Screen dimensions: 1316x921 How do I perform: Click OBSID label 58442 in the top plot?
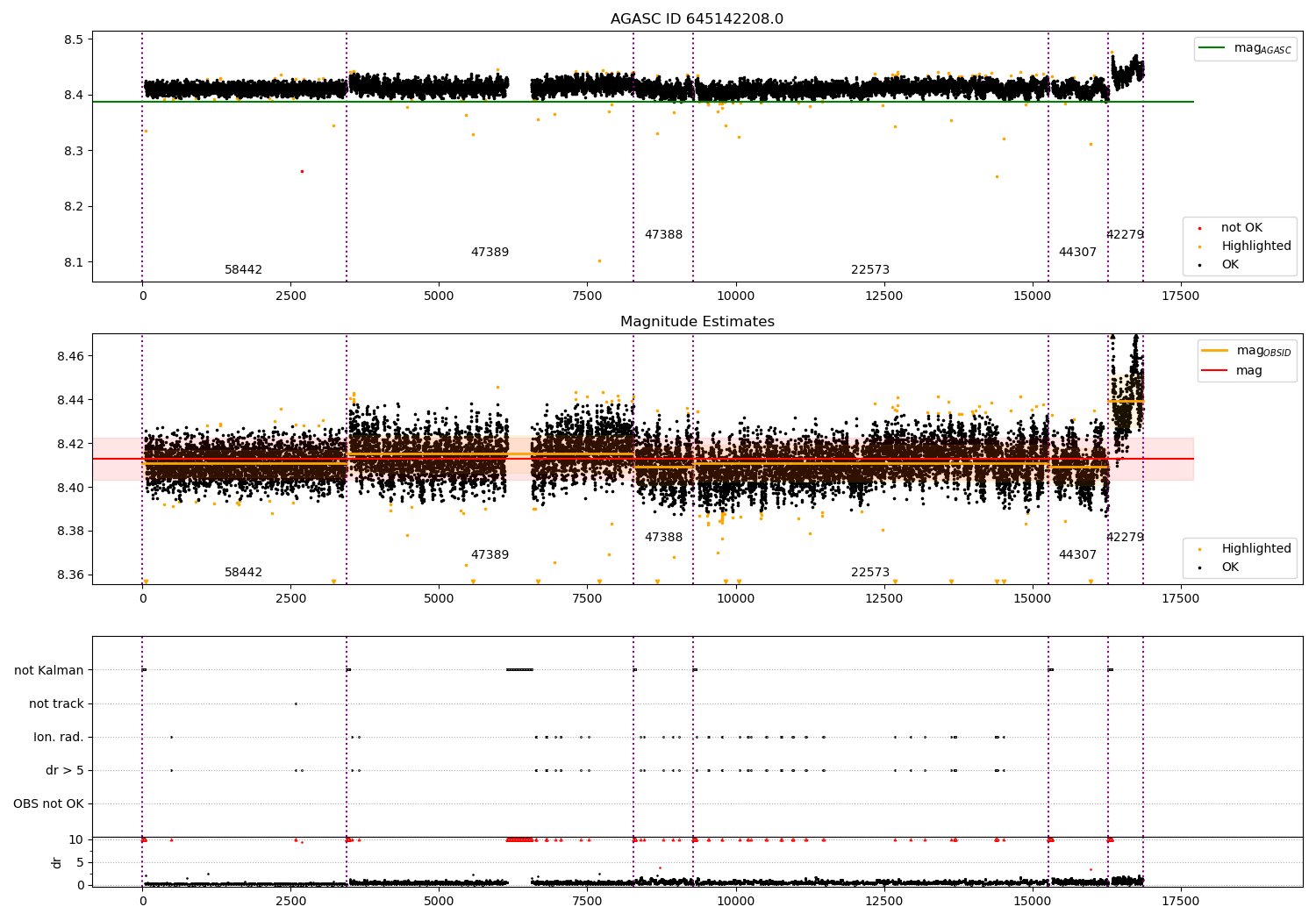pos(243,270)
